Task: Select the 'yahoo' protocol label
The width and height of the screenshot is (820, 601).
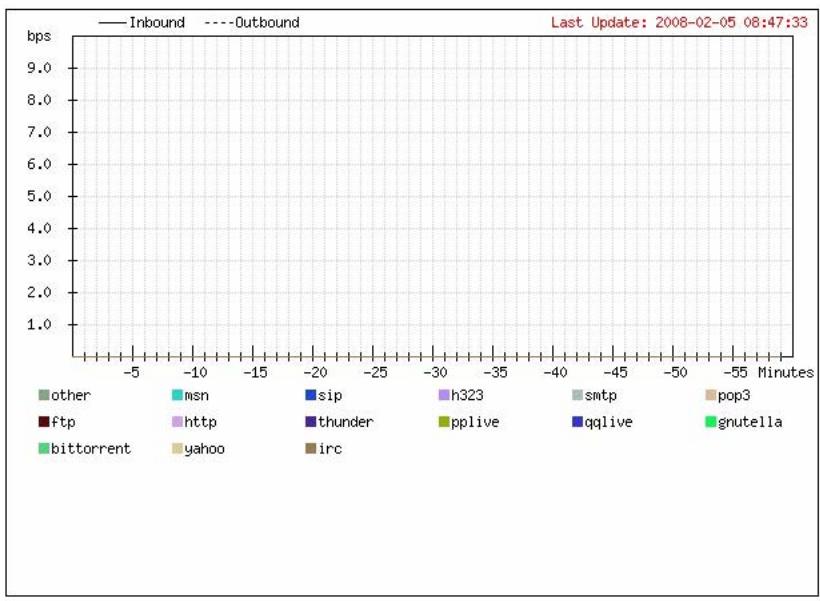Action: pos(204,449)
